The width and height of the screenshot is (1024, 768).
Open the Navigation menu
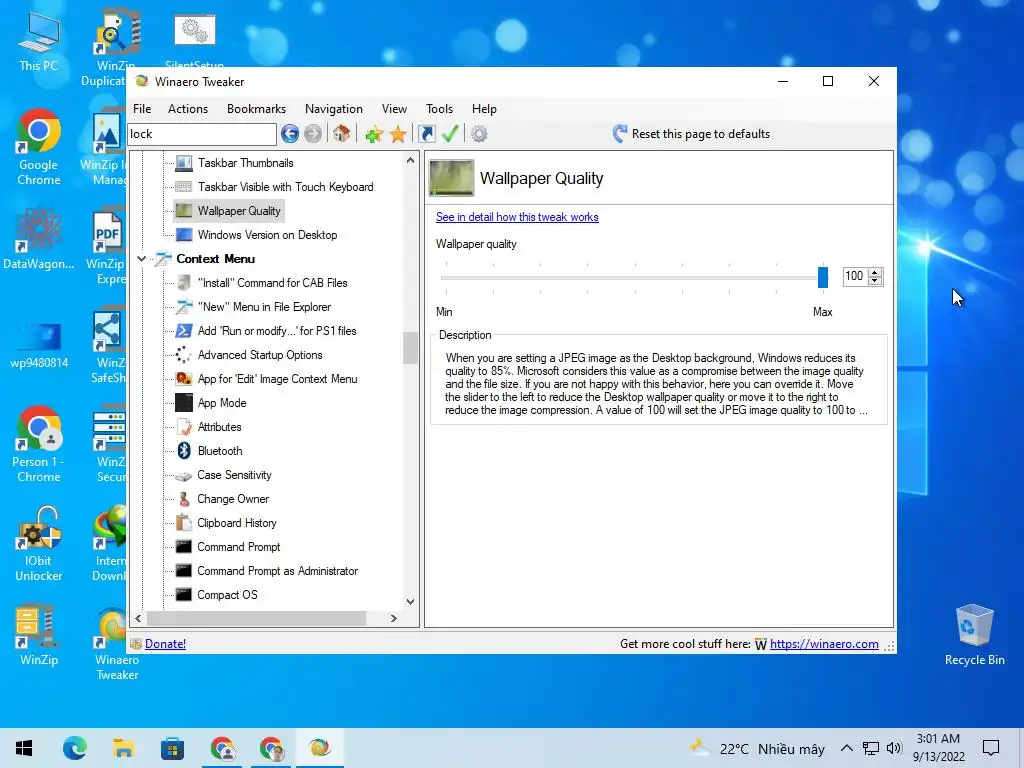tap(334, 109)
